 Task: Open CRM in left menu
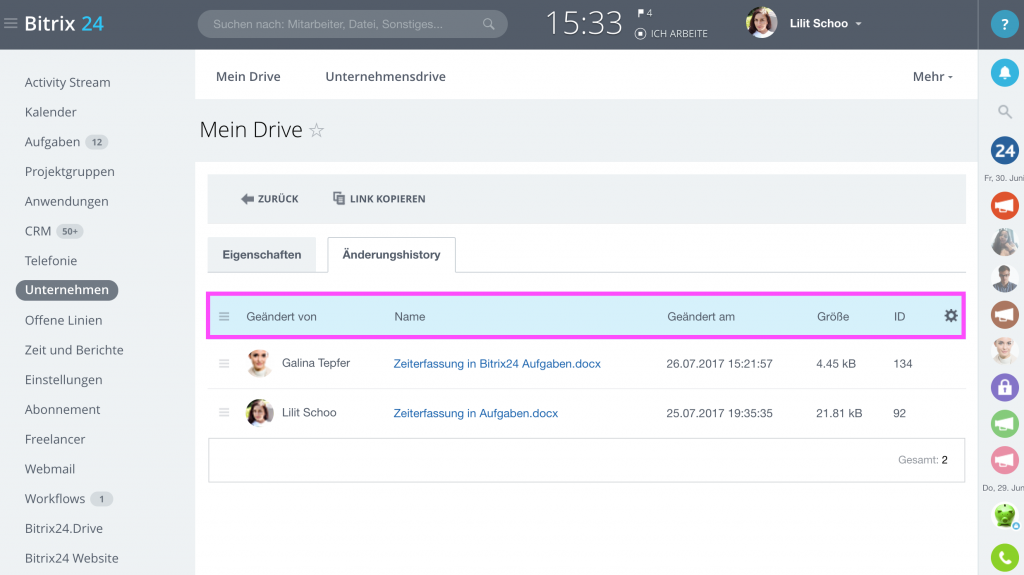pyautogui.click(x=38, y=231)
